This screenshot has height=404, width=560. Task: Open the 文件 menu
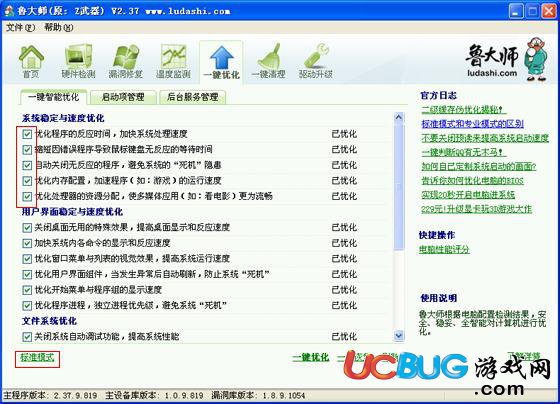(x=20, y=28)
